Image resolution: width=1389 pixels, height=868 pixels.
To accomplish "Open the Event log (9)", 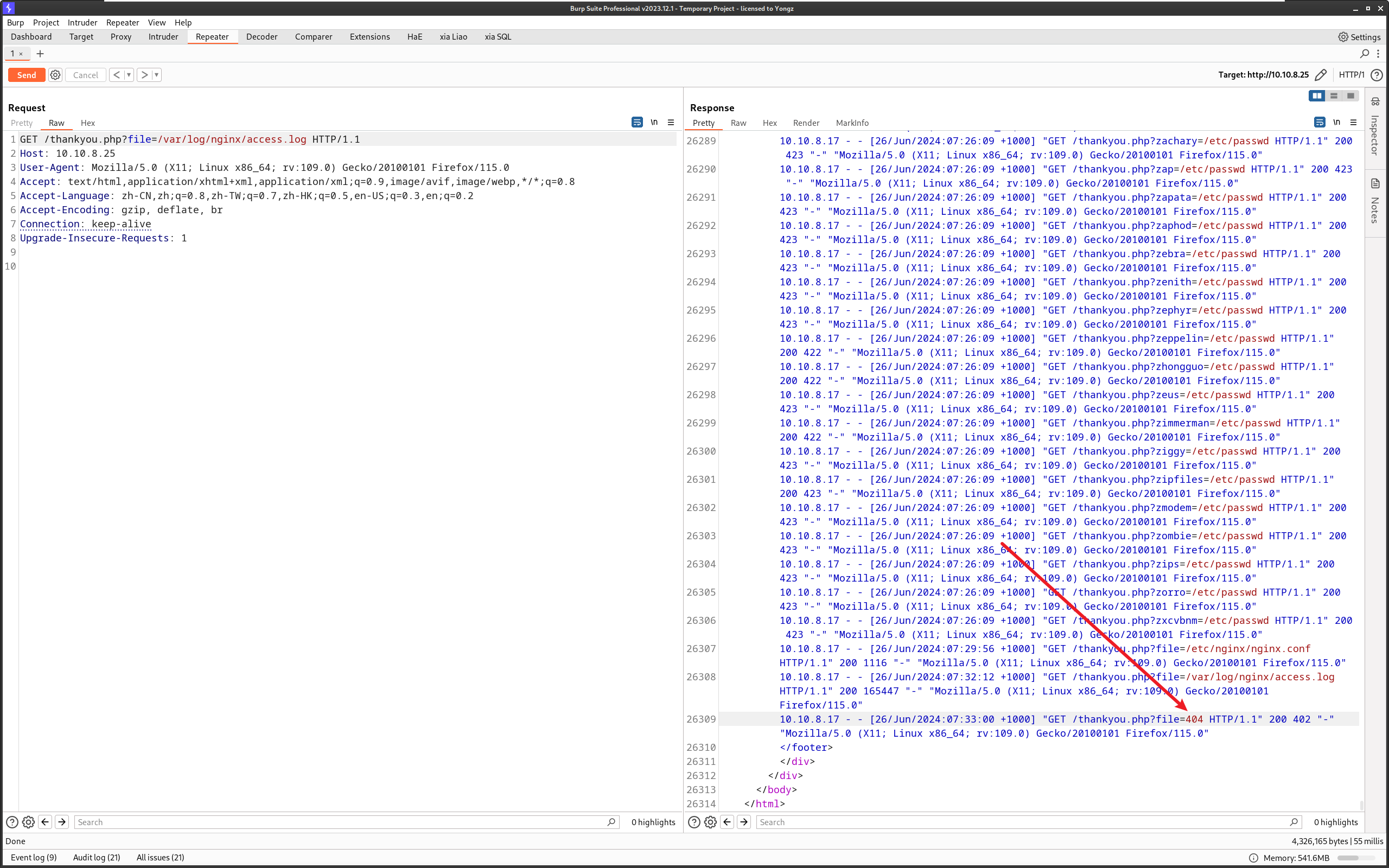I will point(34,858).
